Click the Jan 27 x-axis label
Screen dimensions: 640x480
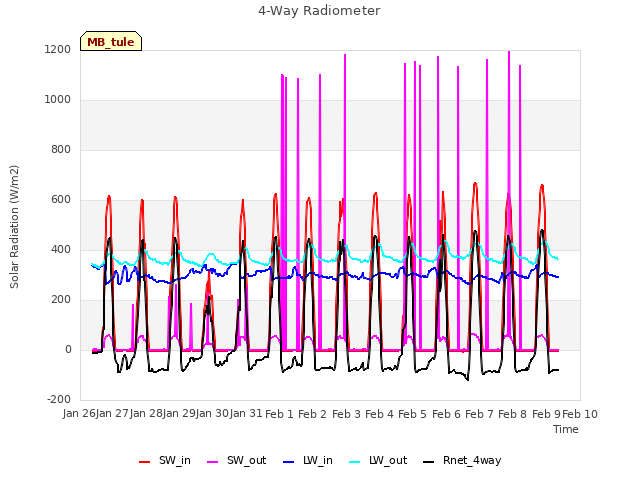[x=113, y=413]
